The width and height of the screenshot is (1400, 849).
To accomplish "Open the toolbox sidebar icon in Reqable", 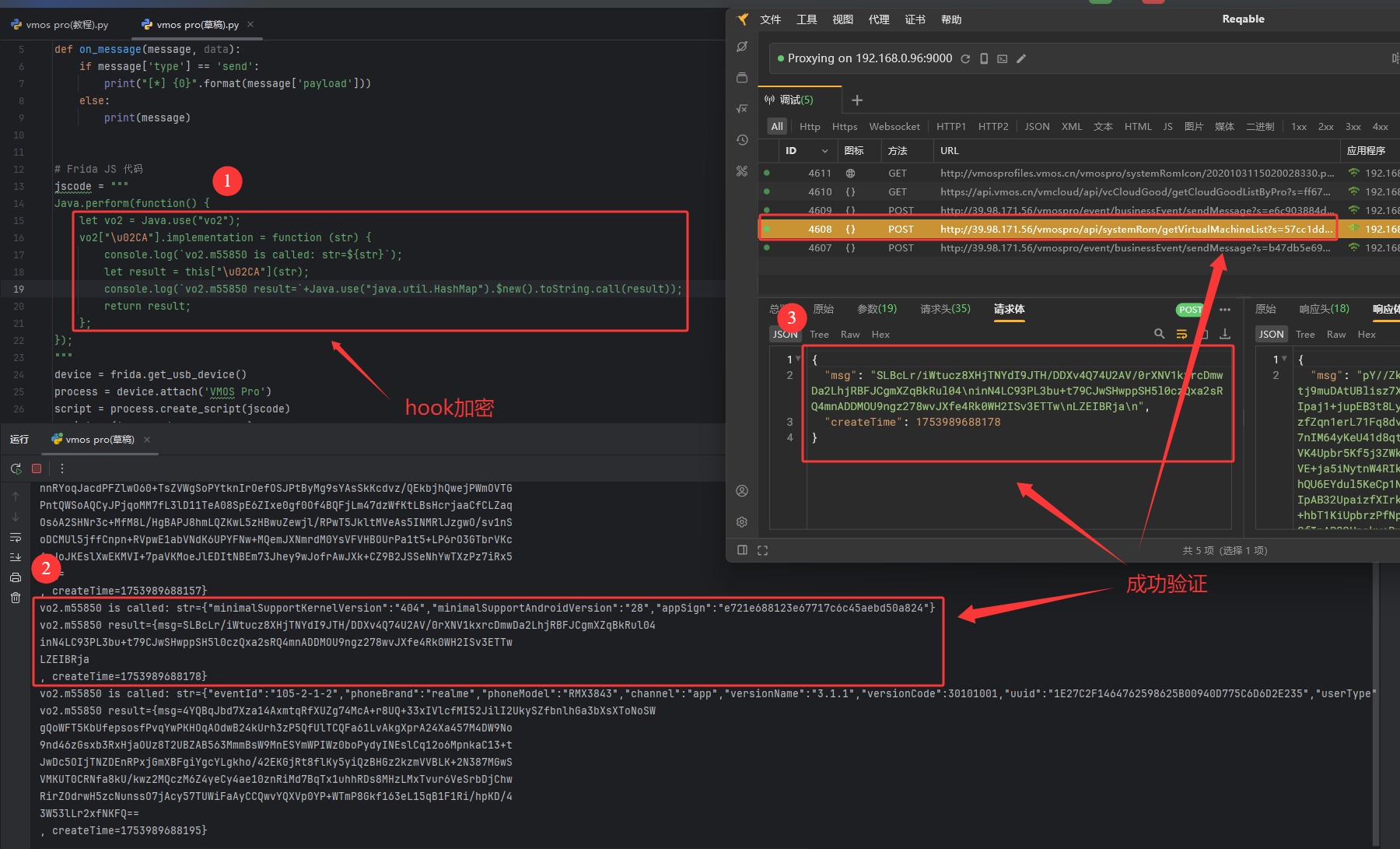I will [742, 171].
